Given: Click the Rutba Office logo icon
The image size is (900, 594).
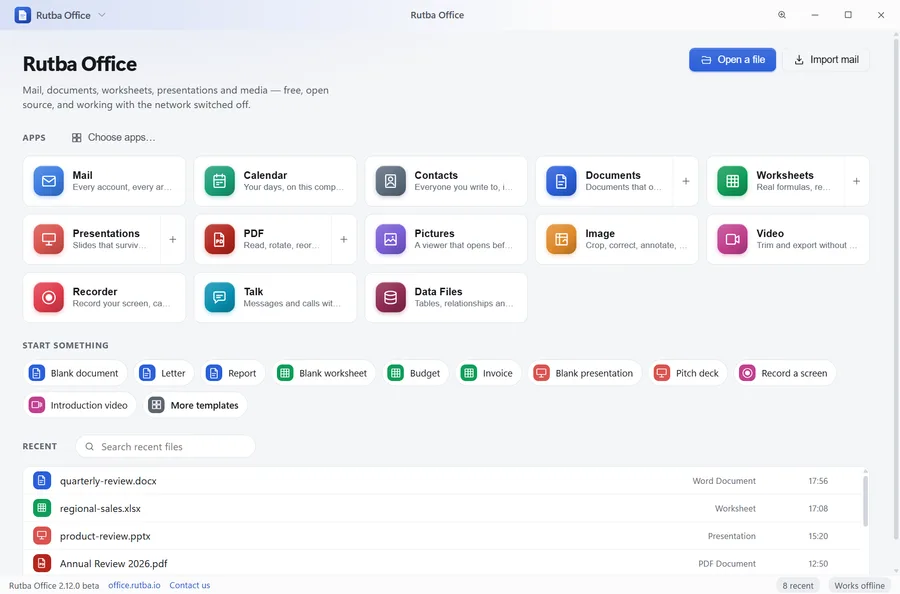Looking at the screenshot, I should pos(22,15).
